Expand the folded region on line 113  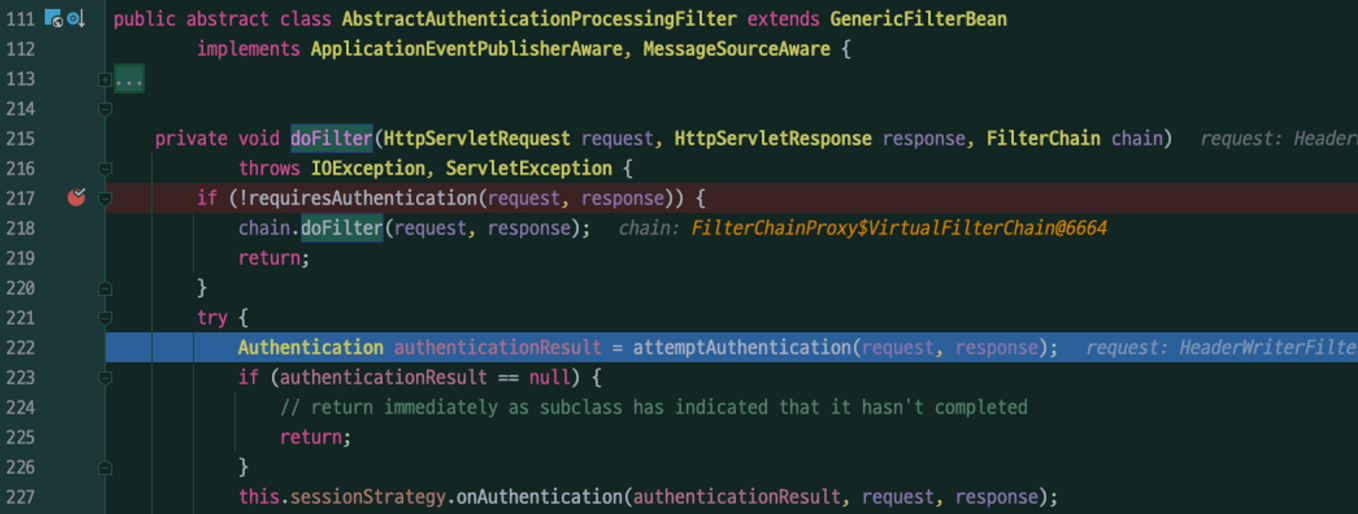point(105,79)
